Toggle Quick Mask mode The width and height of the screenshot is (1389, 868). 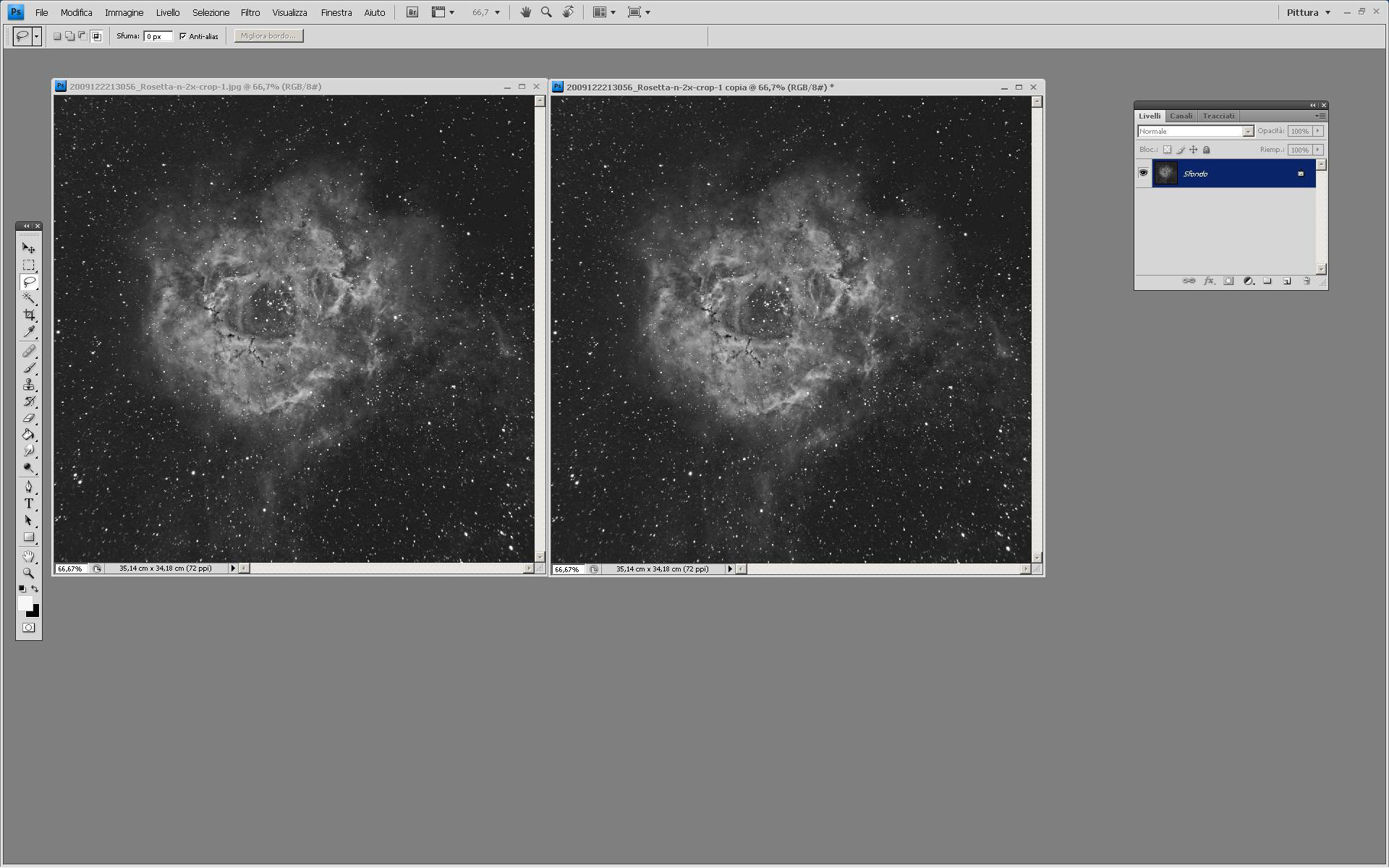[x=29, y=628]
